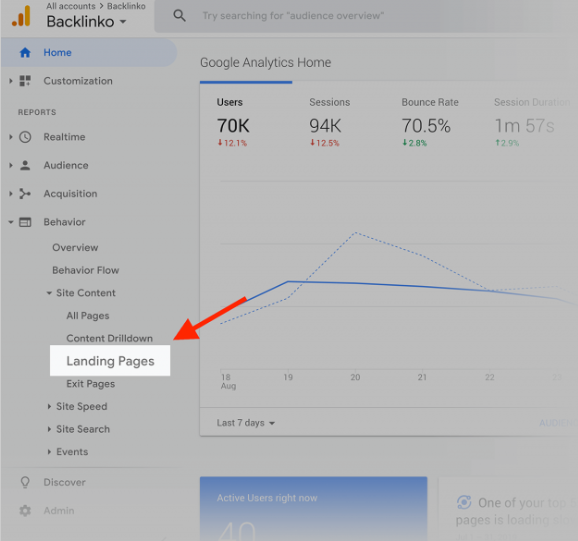Viewport: 578px width, 541px height.
Task: Click the Google Analytics logo icon
Action: 21,16
